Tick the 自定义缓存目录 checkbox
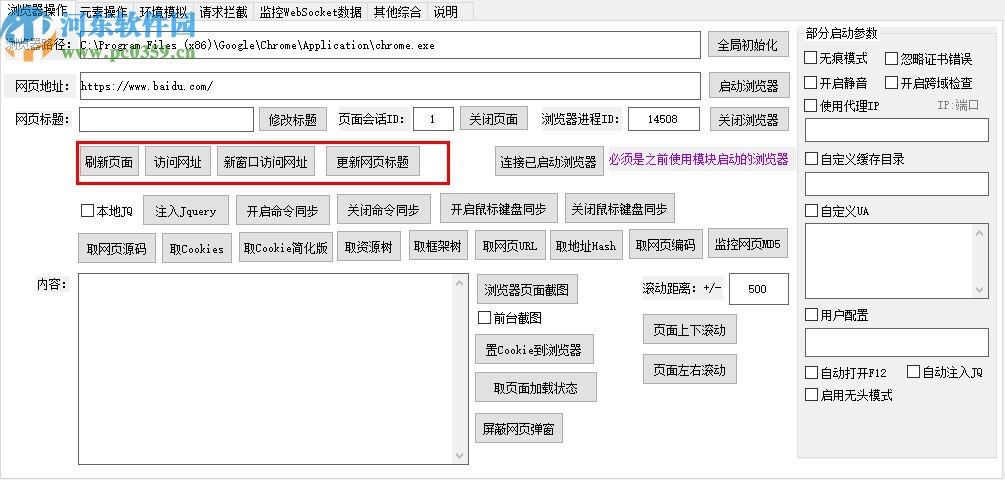This screenshot has width=1005, height=480. (811, 159)
